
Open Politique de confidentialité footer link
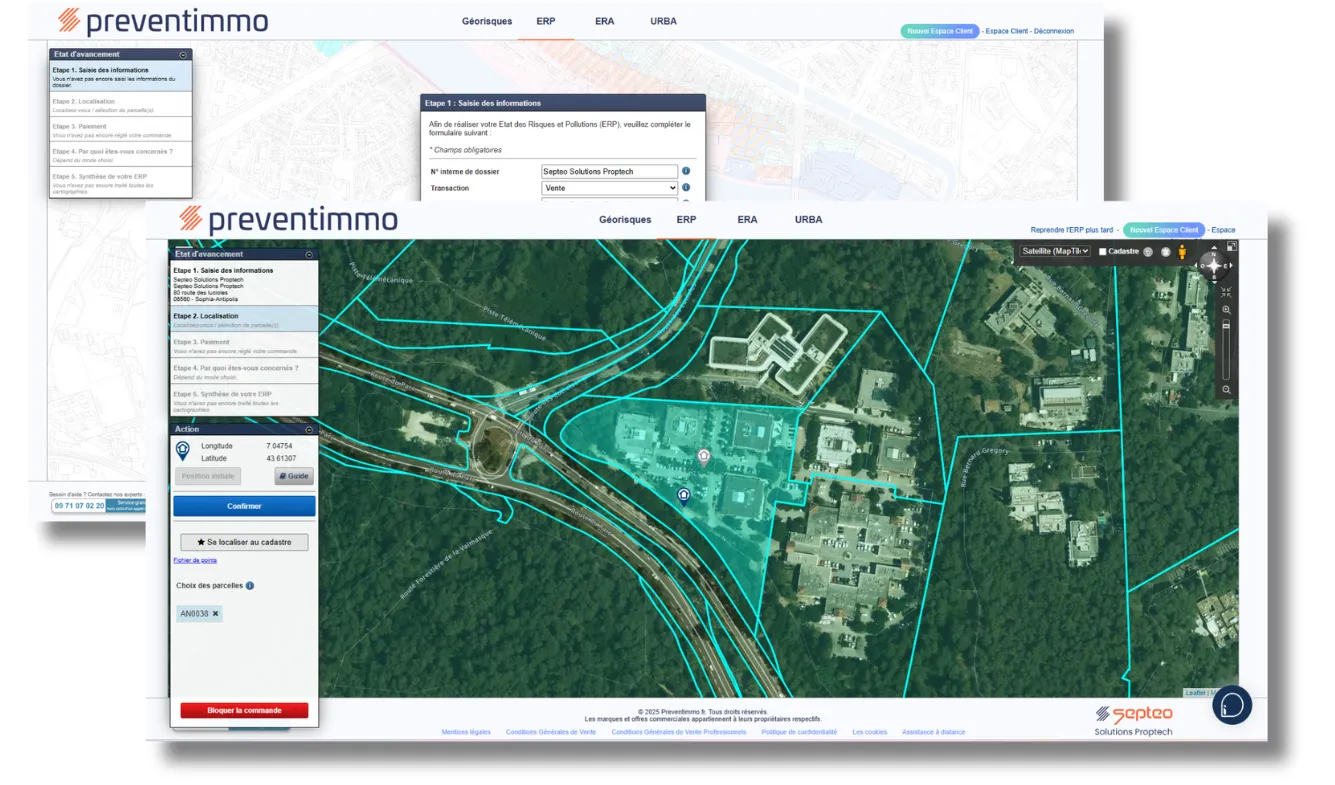799,732
